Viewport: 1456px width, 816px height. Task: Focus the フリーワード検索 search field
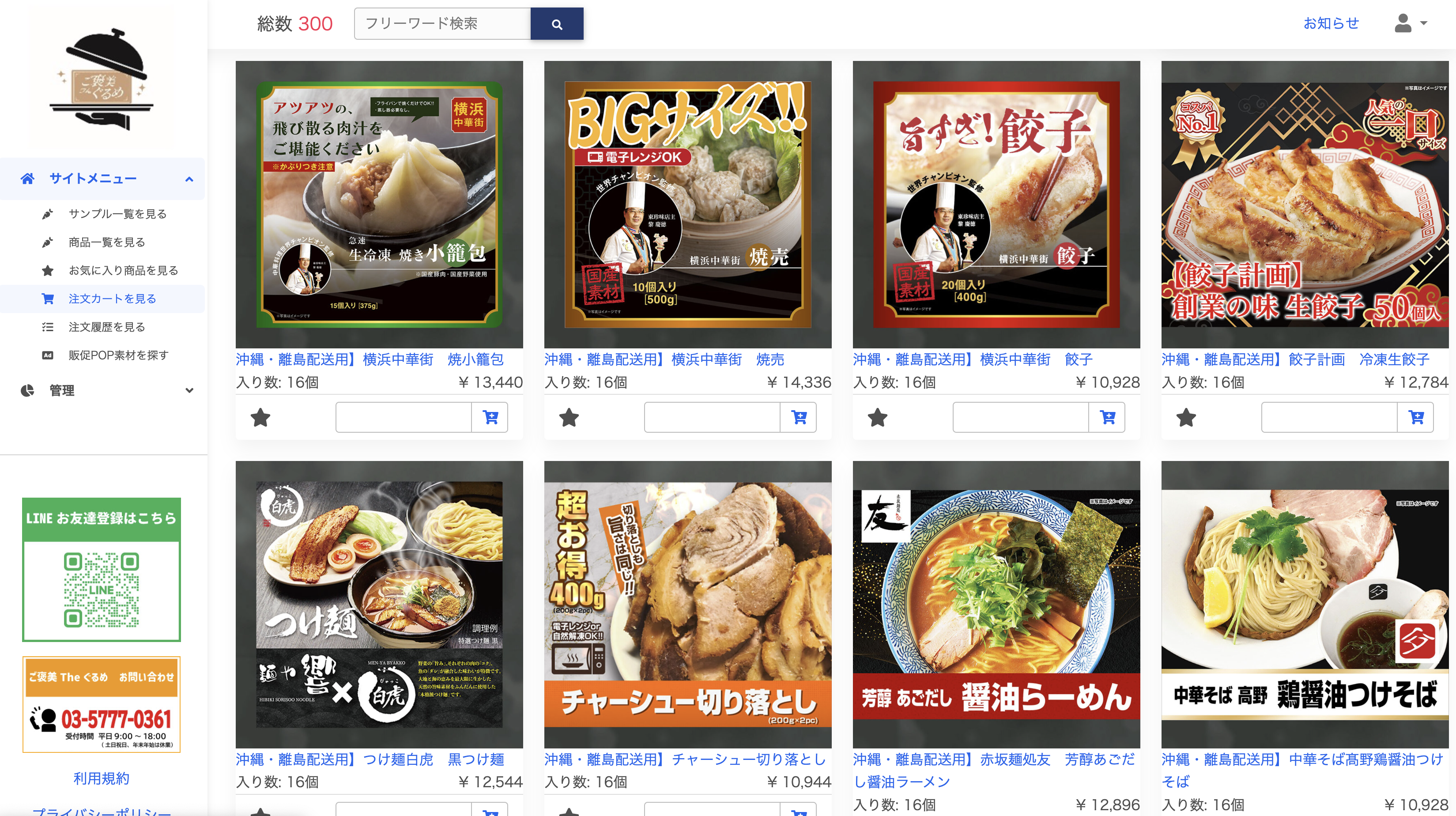442,24
